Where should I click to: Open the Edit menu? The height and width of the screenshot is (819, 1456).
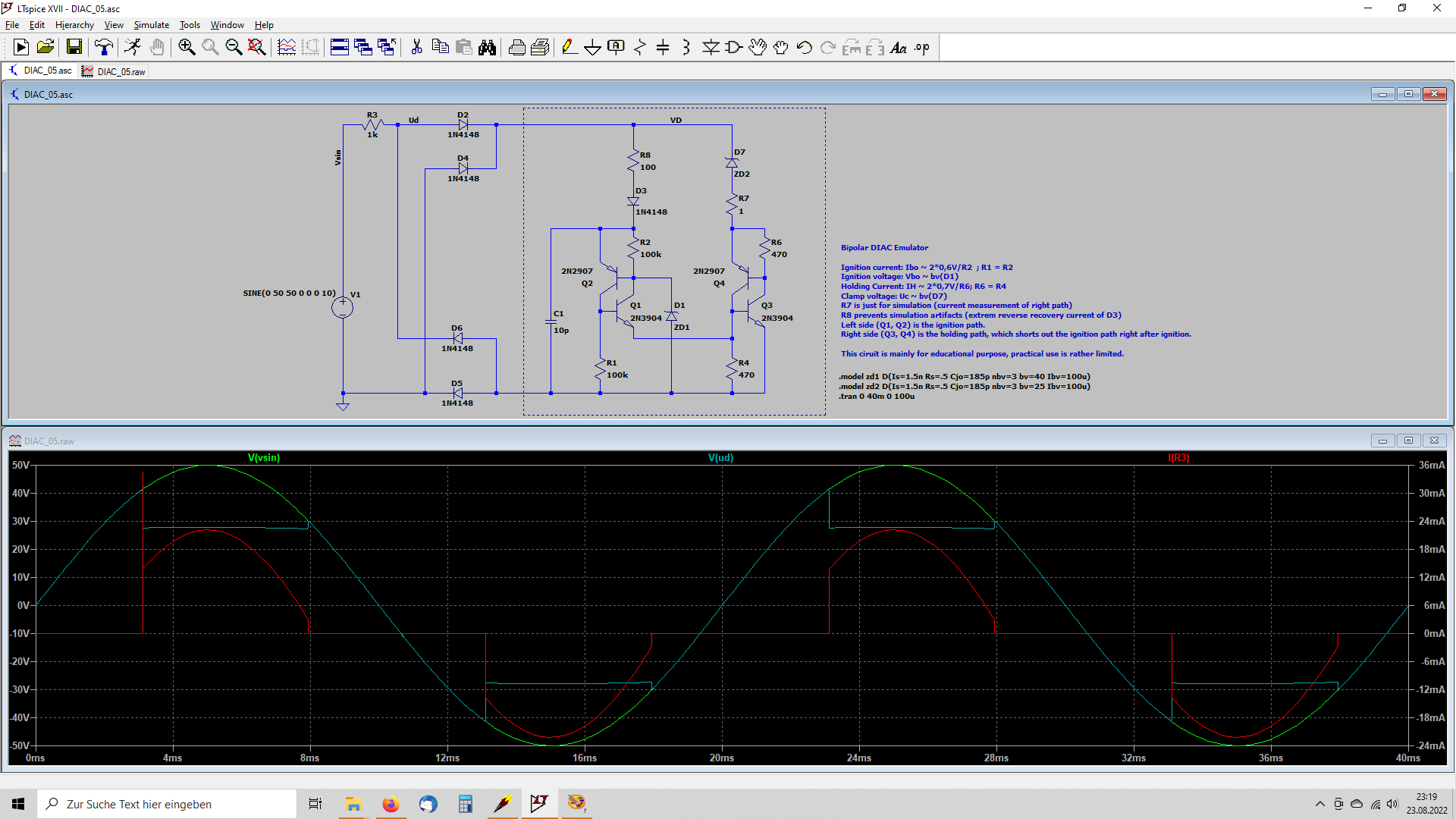37,25
